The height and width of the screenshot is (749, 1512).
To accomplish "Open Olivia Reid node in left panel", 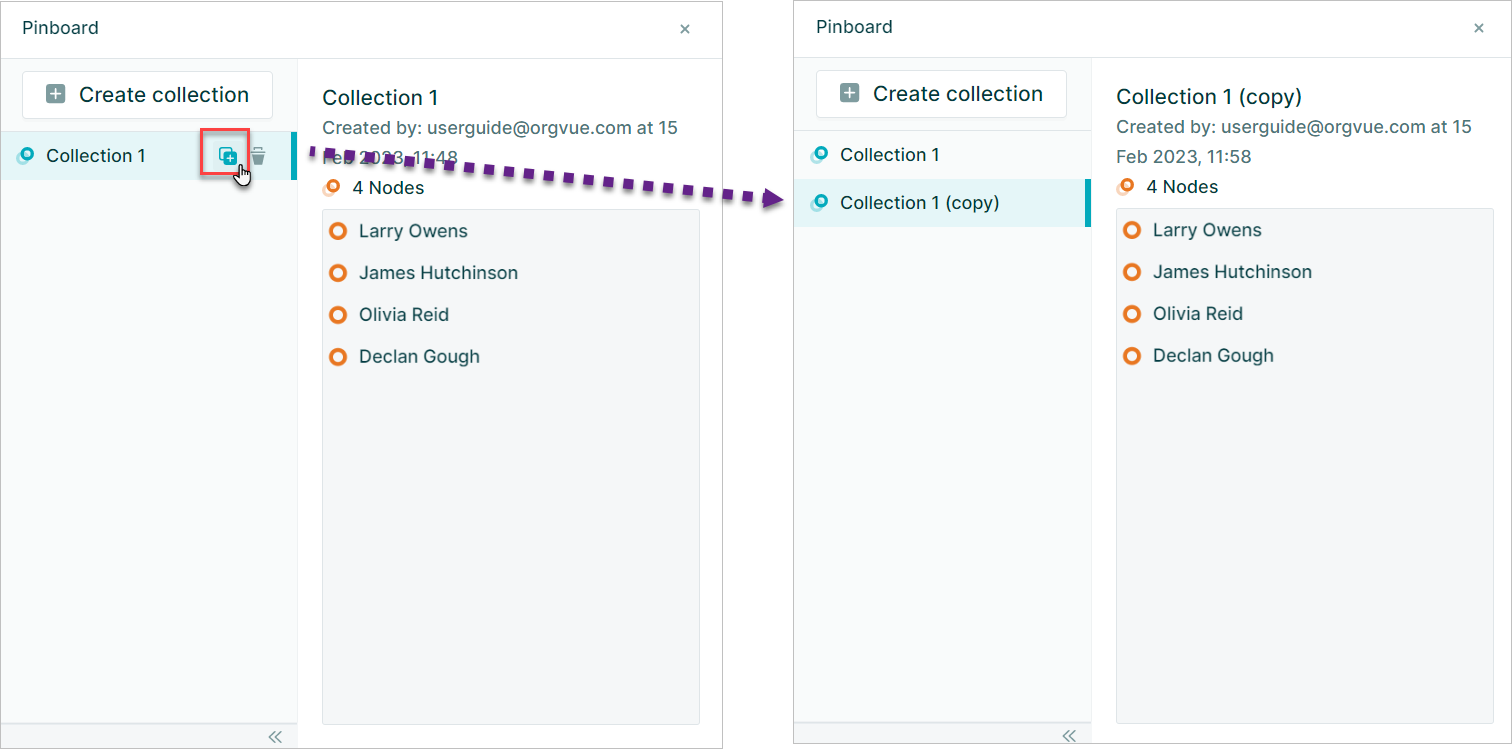I will 404,315.
